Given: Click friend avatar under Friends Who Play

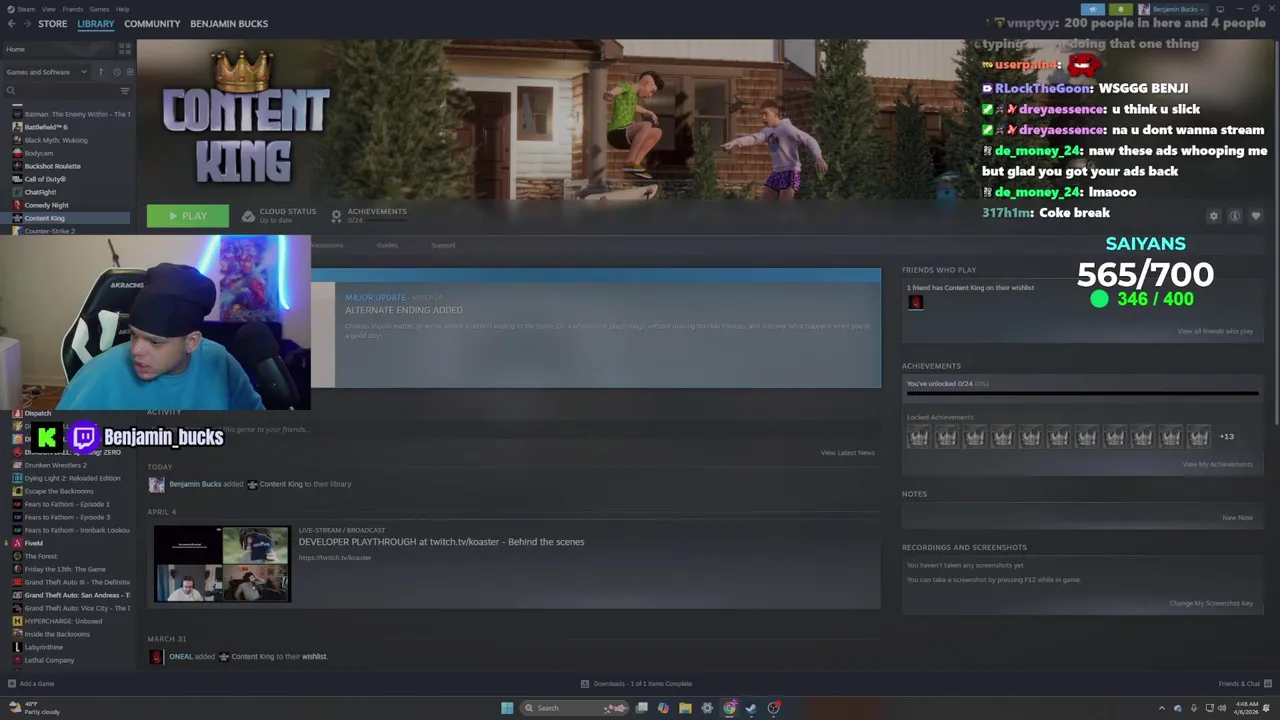Looking at the screenshot, I should [915, 303].
